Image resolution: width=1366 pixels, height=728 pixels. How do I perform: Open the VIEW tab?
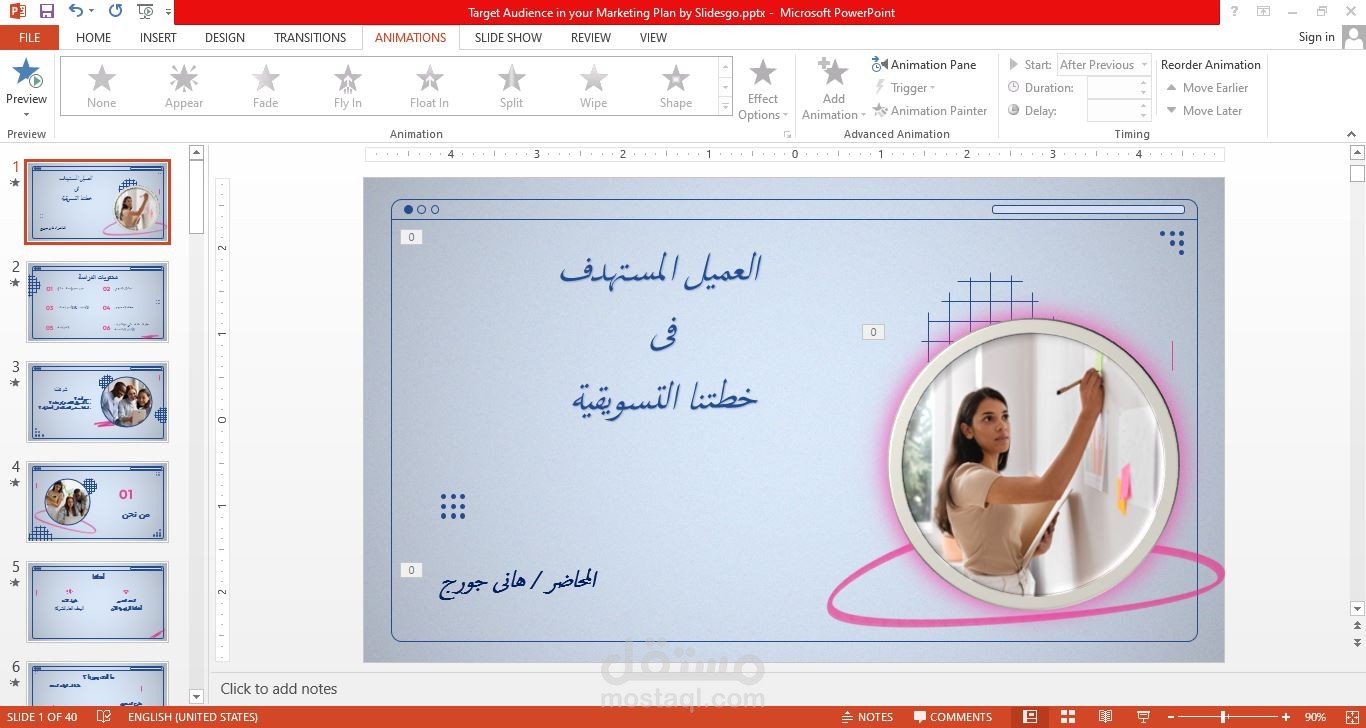pos(653,38)
